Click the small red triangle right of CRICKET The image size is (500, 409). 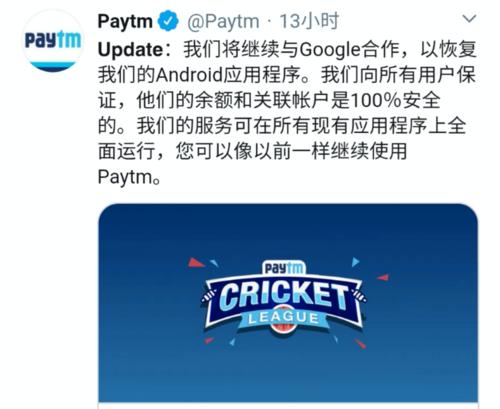(383, 277)
